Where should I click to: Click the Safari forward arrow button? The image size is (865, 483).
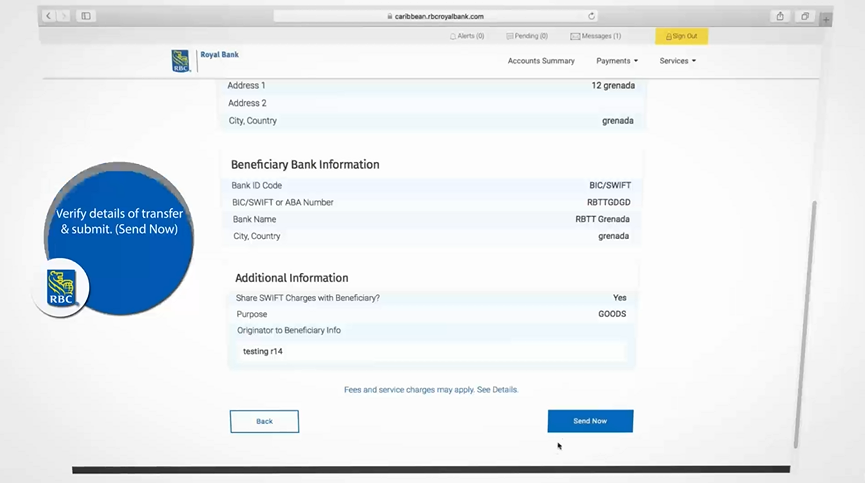[63, 16]
